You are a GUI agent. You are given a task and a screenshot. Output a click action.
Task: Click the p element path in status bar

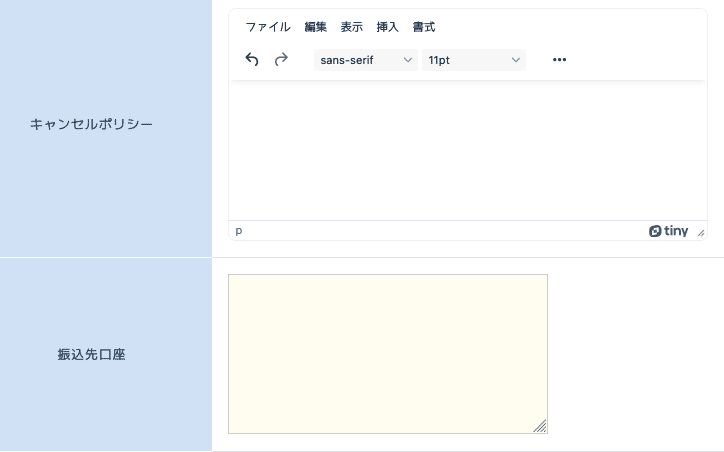click(239, 230)
